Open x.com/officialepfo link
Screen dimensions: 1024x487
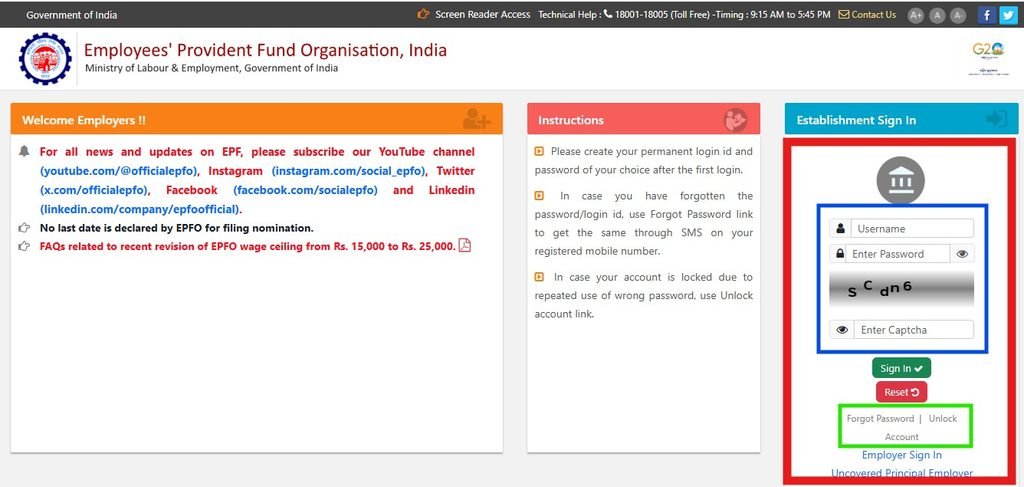95,190
